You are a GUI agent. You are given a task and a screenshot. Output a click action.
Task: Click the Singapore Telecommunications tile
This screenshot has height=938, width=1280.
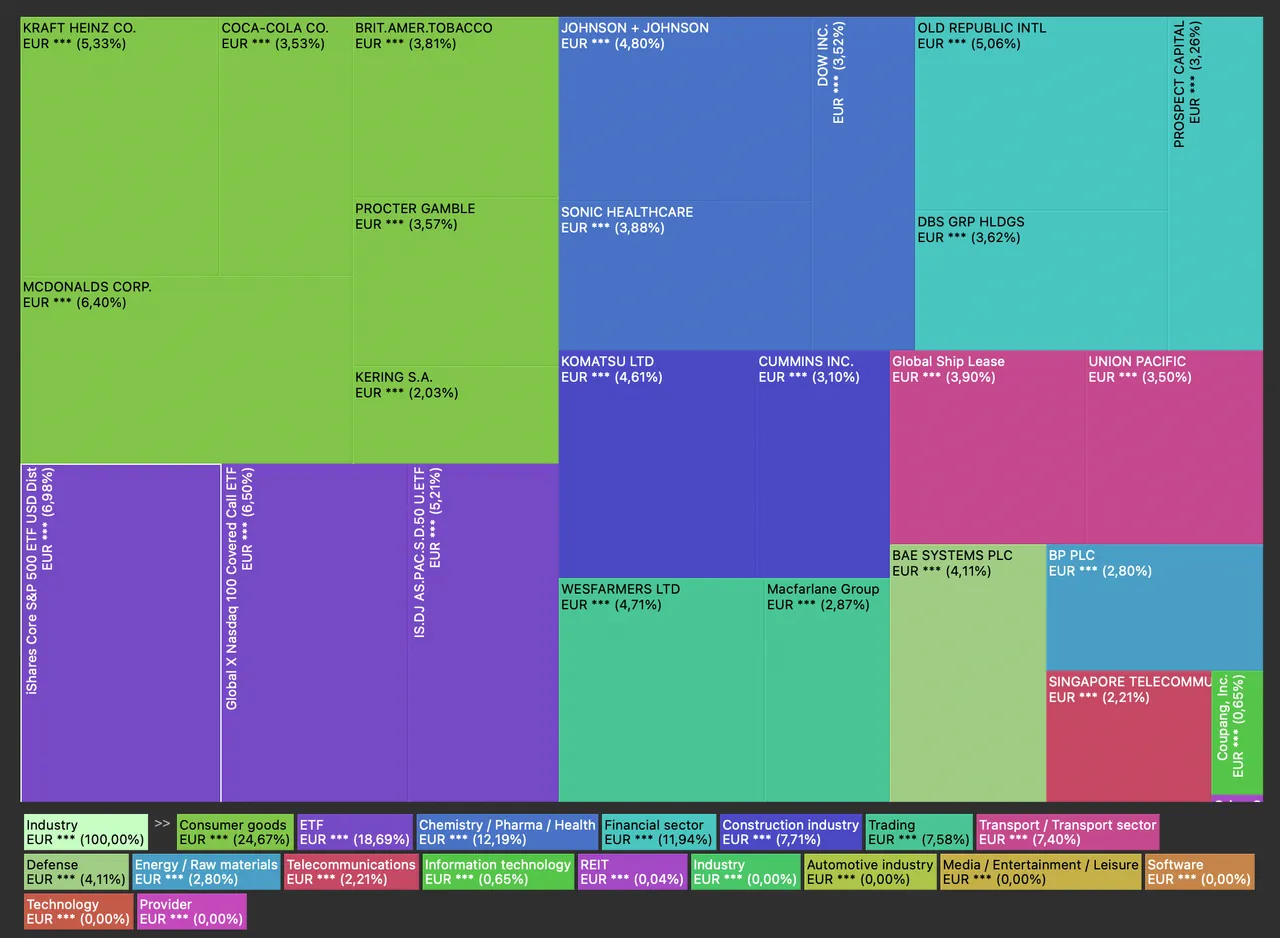coord(1128,736)
